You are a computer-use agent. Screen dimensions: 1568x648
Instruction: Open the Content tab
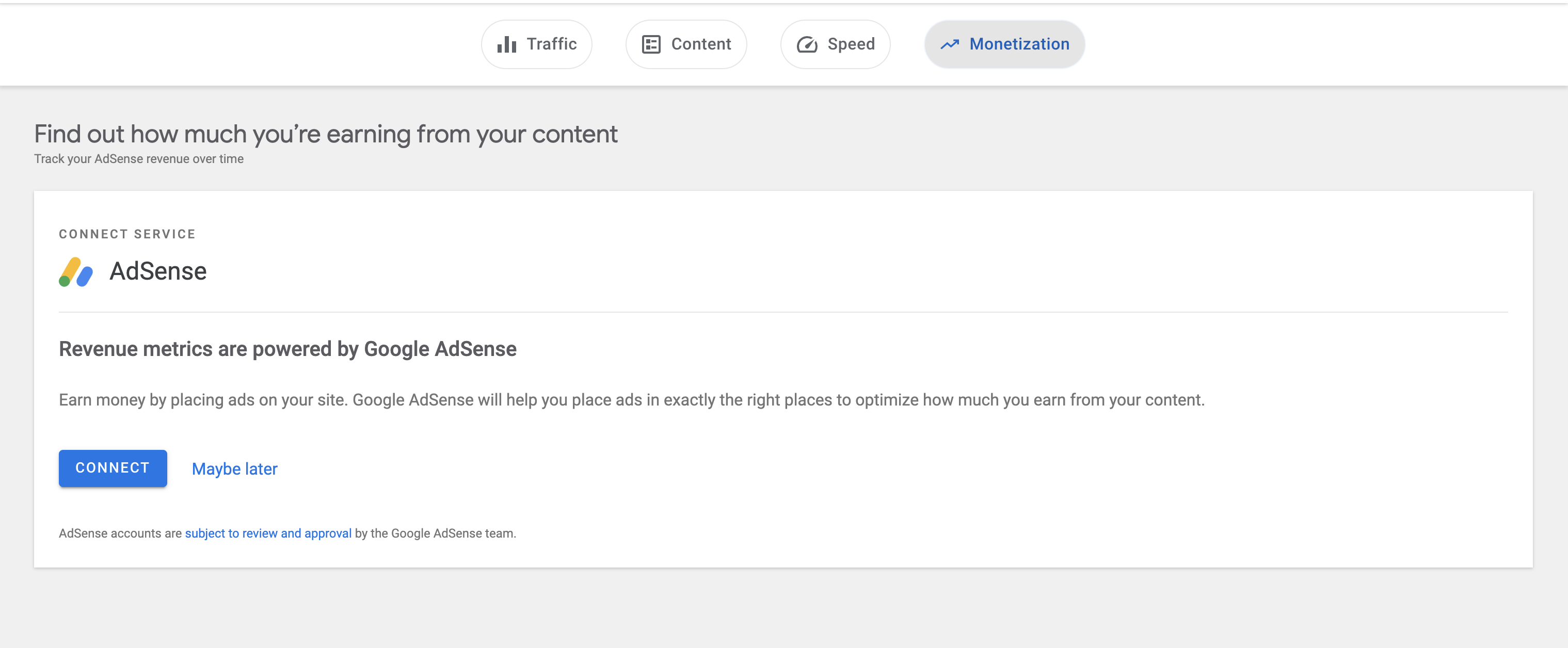click(x=686, y=44)
